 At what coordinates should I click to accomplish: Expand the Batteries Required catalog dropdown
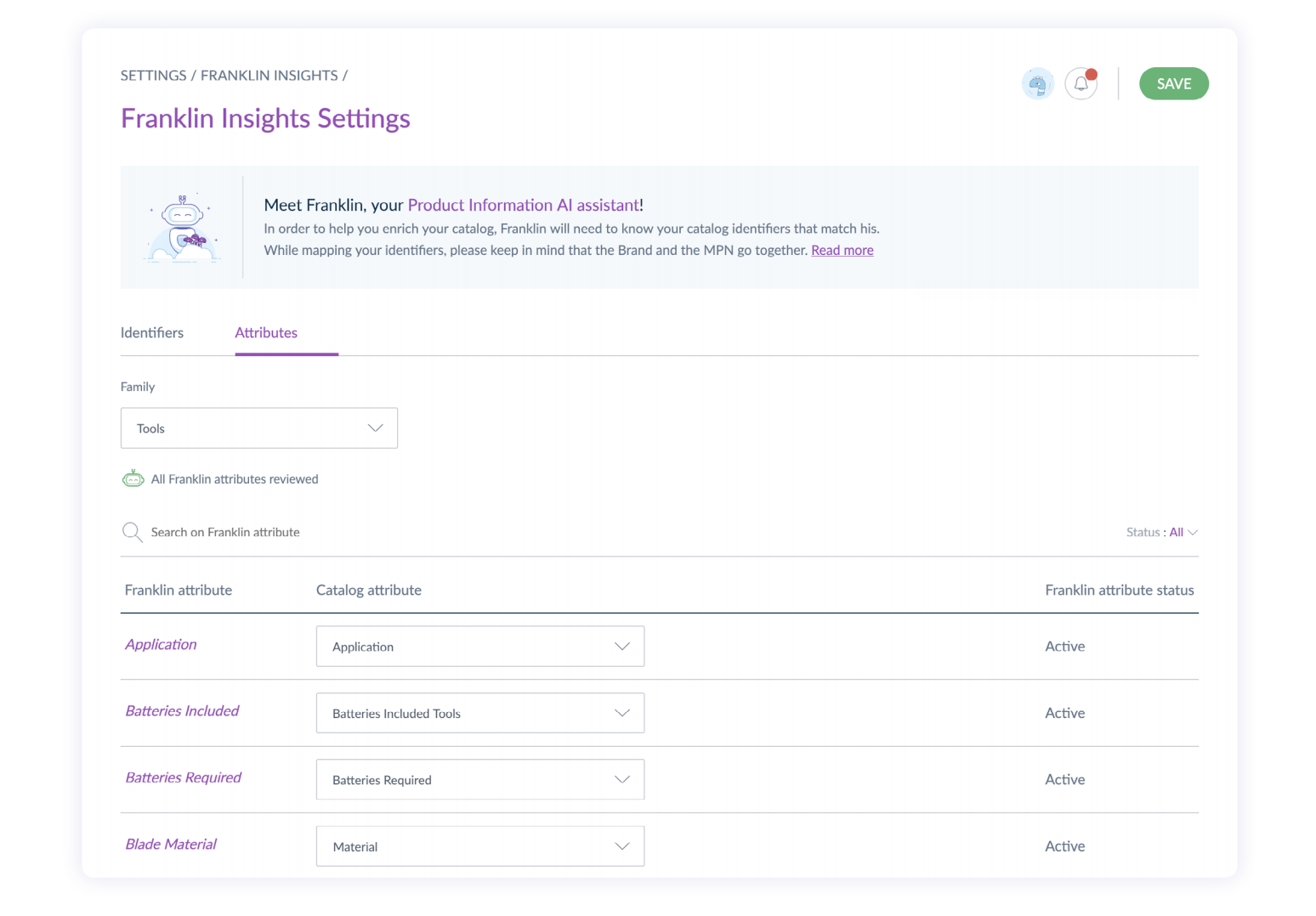point(480,779)
